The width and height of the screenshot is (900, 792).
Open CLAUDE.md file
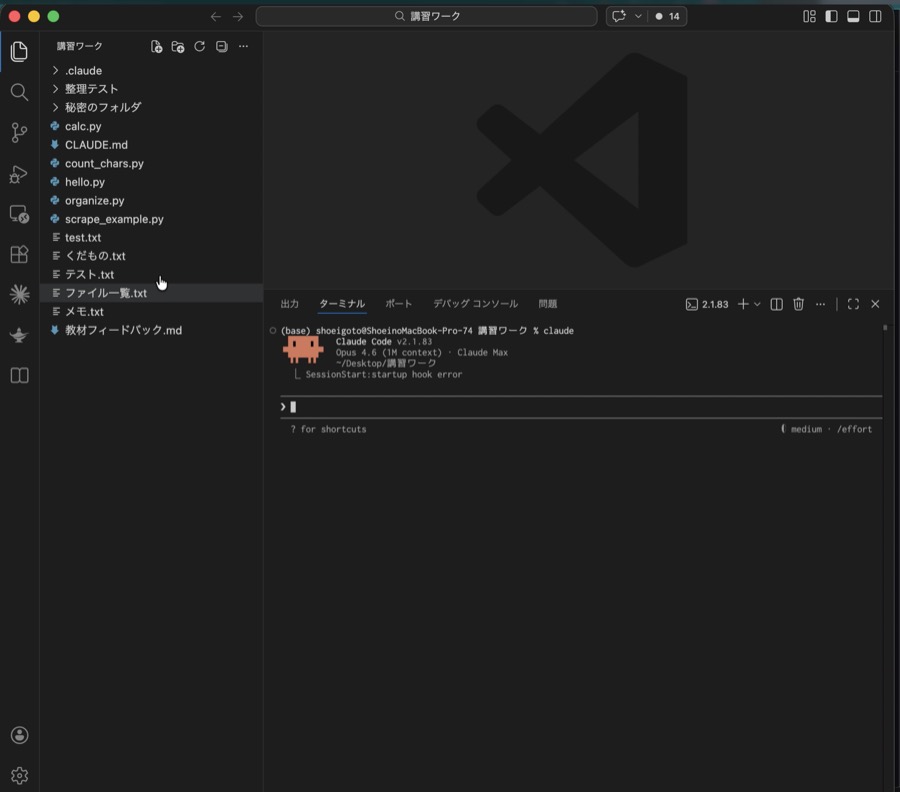pyautogui.click(x=151, y=145)
